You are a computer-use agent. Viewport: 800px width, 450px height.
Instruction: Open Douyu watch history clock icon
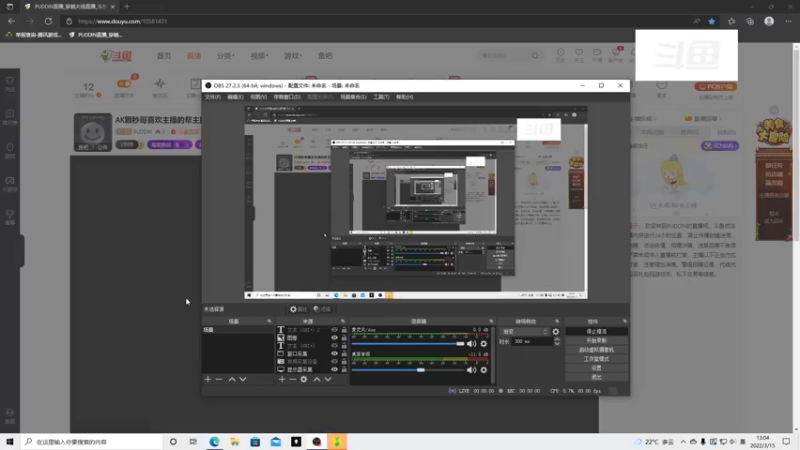tap(560, 53)
